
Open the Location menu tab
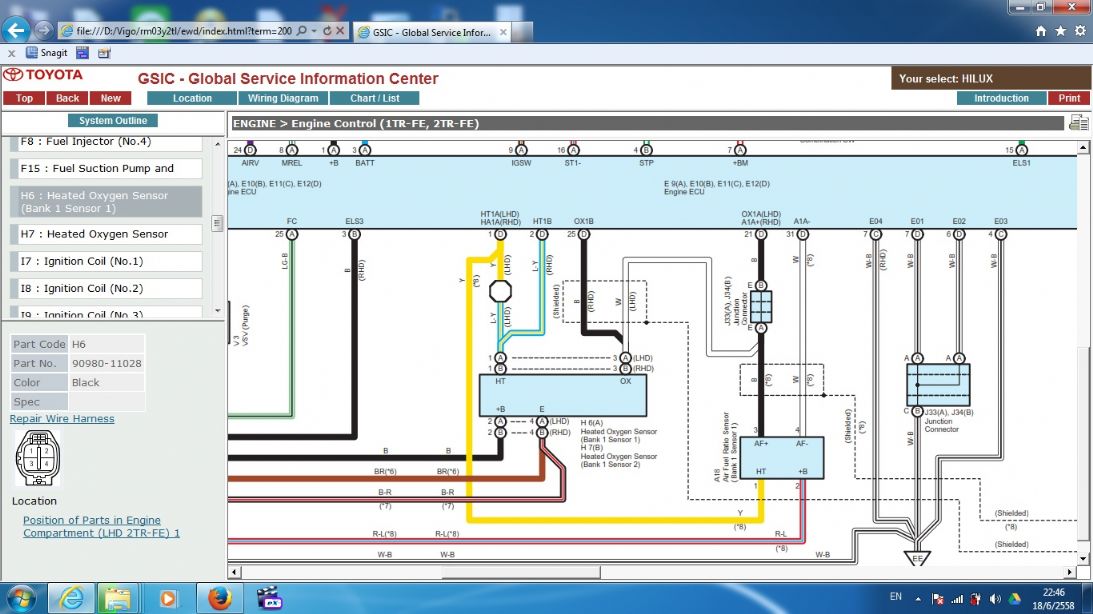[192, 98]
